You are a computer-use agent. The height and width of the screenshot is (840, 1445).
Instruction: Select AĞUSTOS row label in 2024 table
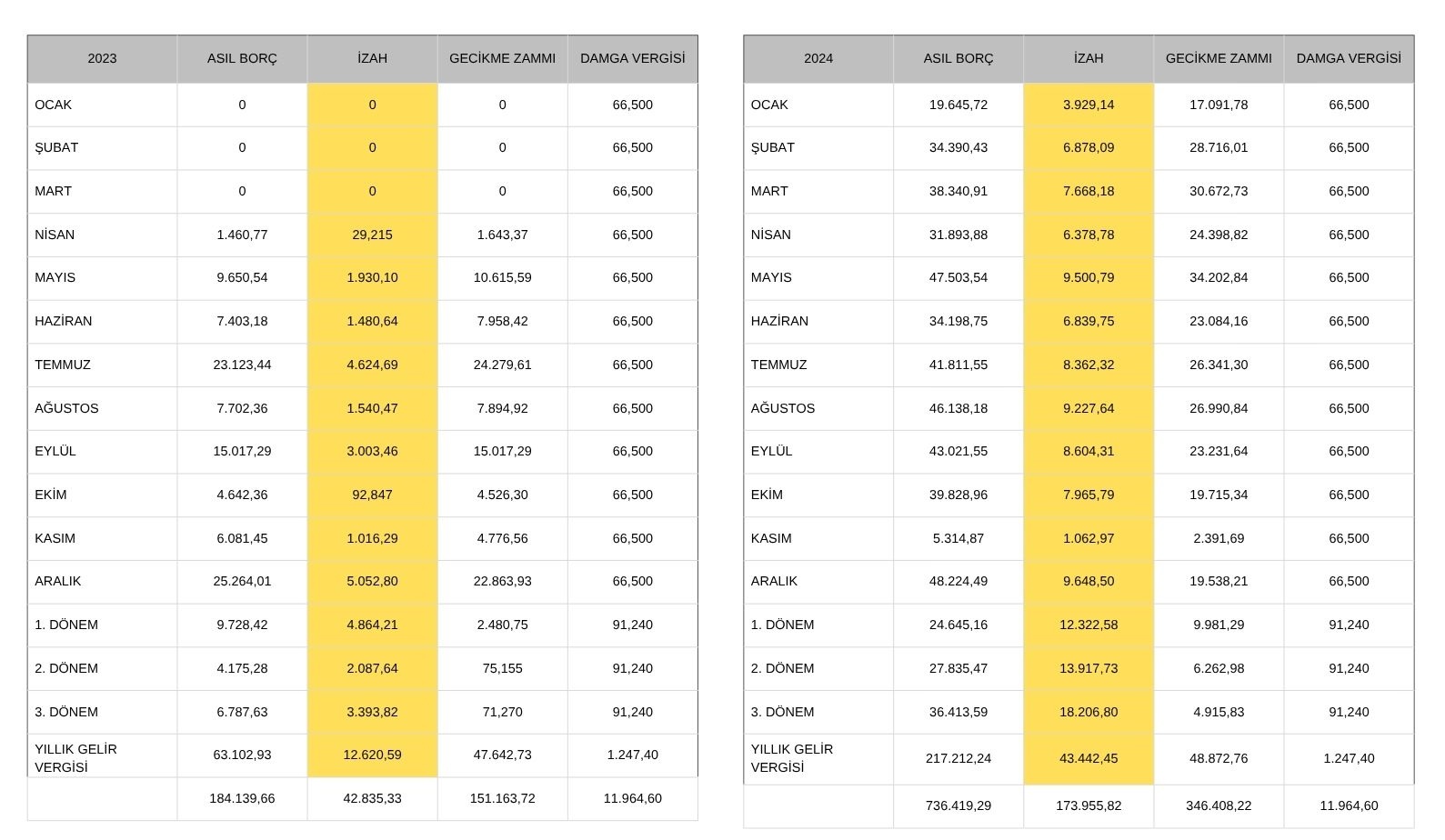[783, 408]
